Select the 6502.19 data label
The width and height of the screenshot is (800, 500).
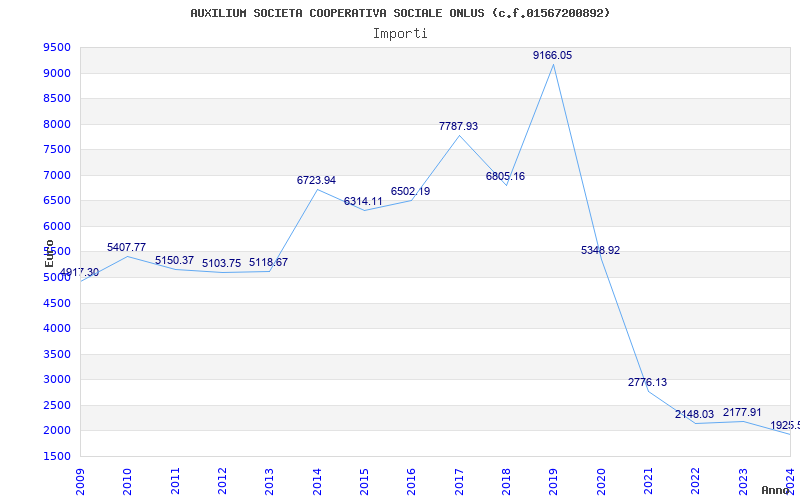(410, 191)
